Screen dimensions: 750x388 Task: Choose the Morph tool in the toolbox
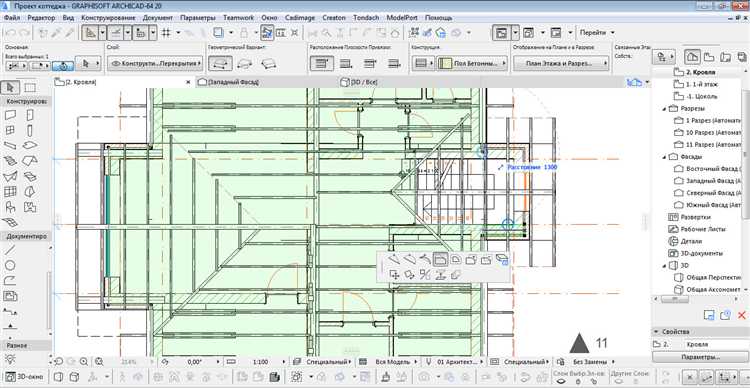[x=30, y=192]
